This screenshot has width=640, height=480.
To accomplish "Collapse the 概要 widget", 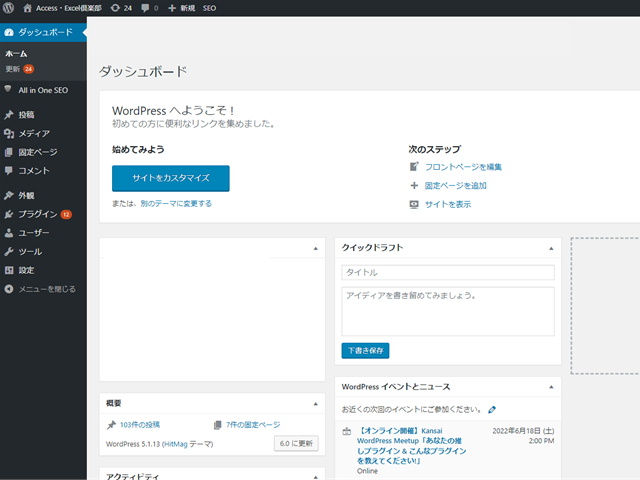I will tap(316, 404).
